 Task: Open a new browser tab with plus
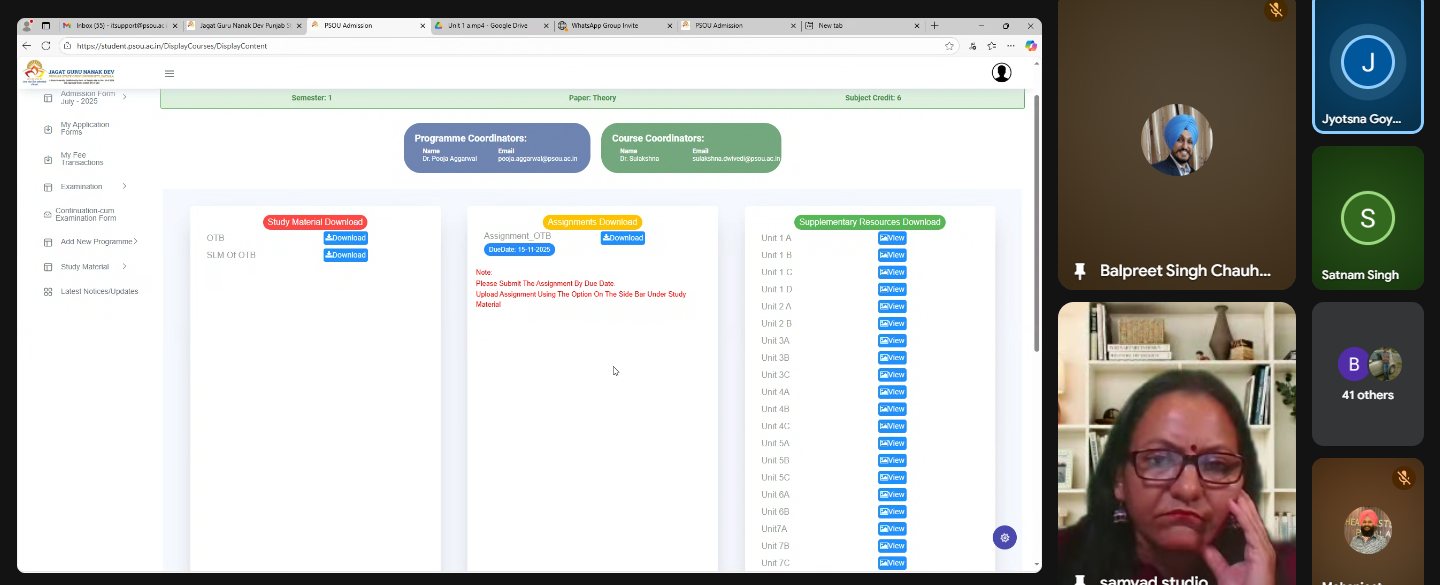(x=934, y=26)
